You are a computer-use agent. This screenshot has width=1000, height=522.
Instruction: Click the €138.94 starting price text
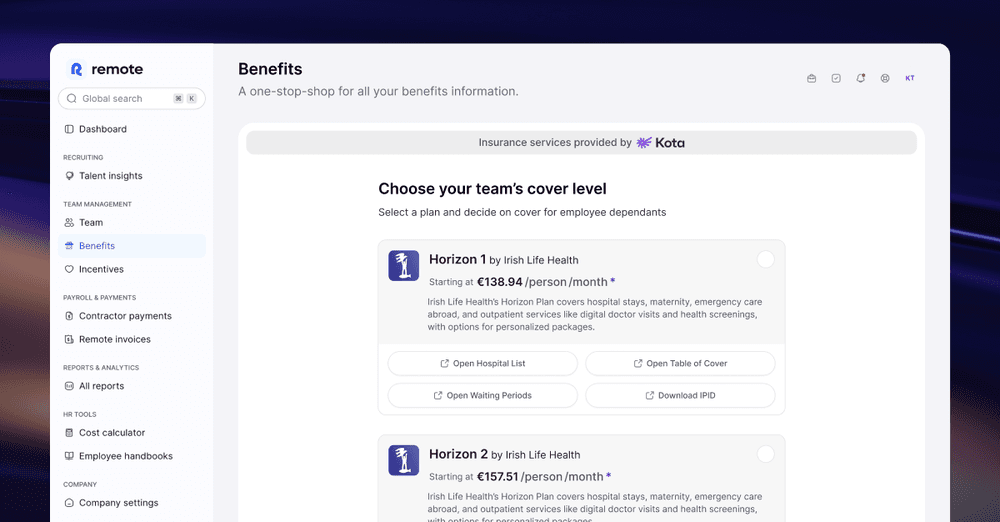(x=500, y=282)
